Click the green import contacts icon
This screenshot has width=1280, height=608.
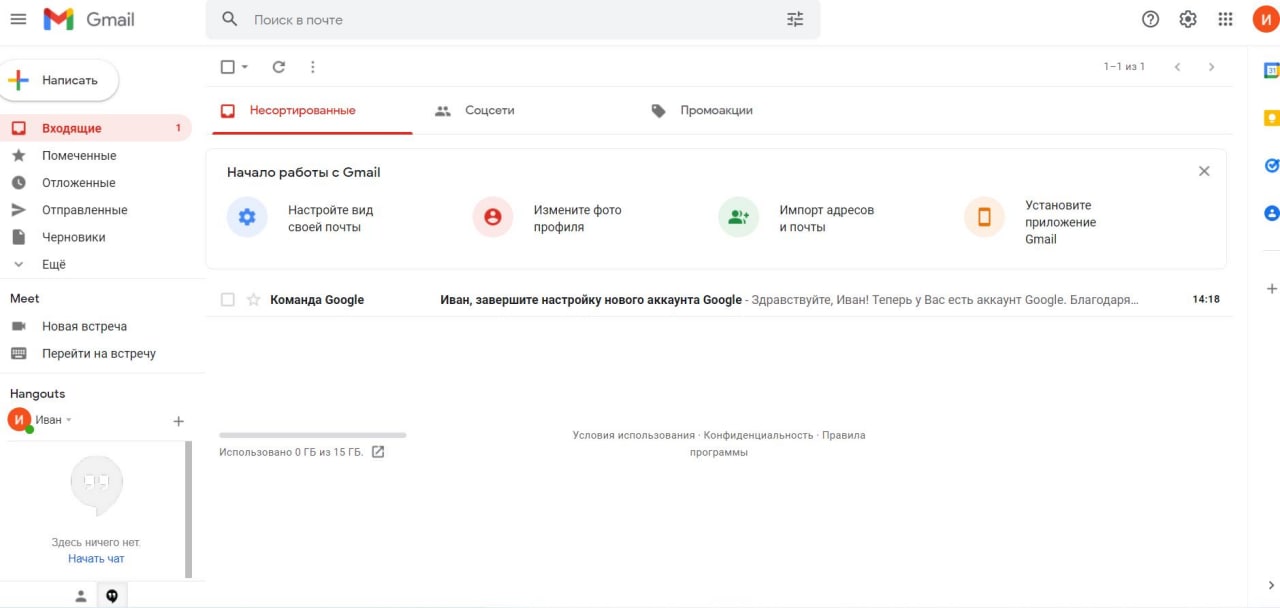738,217
